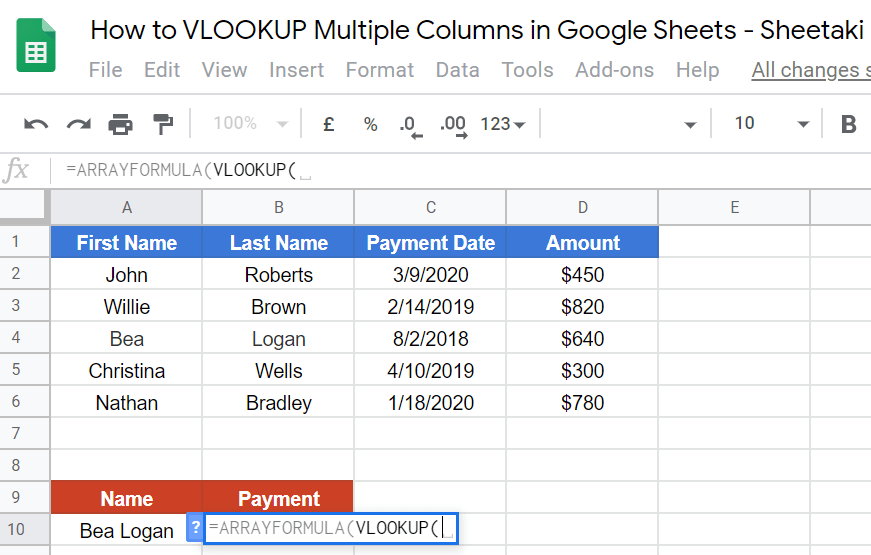Viewport: 871px width, 555px height.
Task: Open the Add-ons menu
Action: click(x=614, y=70)
